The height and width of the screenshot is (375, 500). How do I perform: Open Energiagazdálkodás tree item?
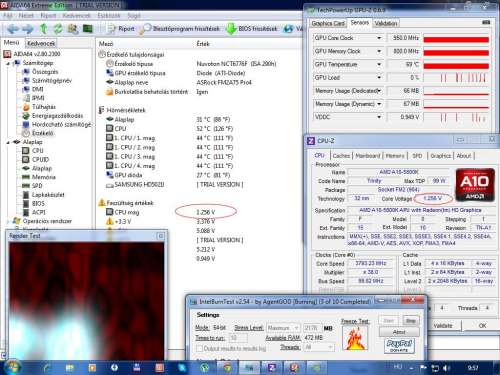click(57, 116)
